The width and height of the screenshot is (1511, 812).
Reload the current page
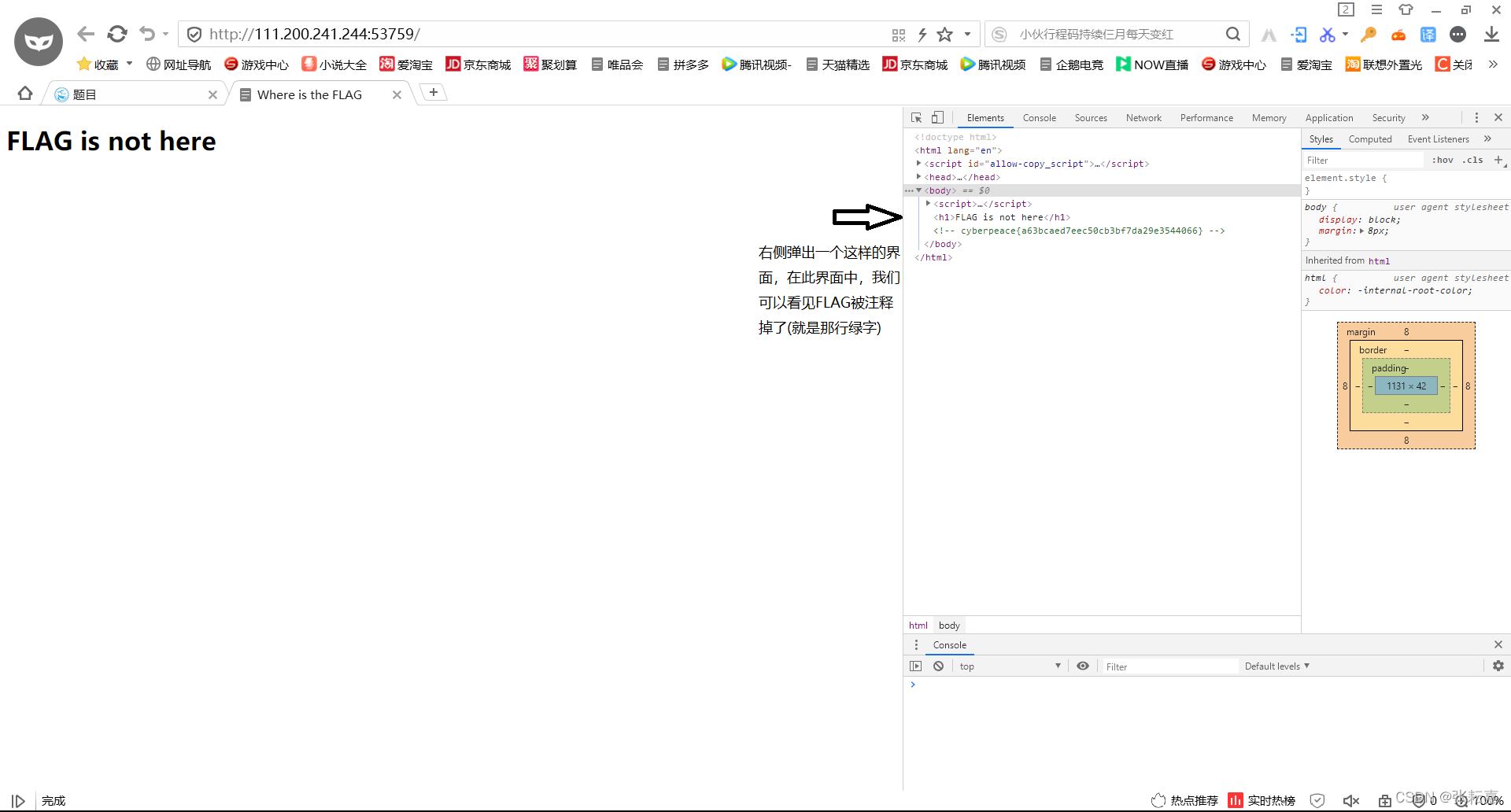(117, 34)
